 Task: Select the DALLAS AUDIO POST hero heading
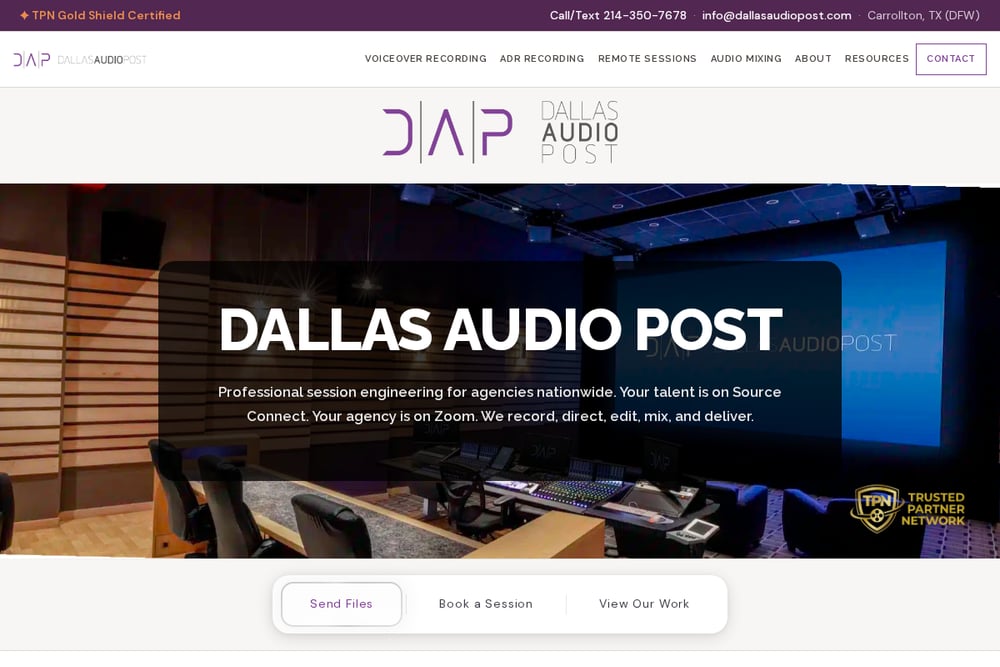point(501,329)
